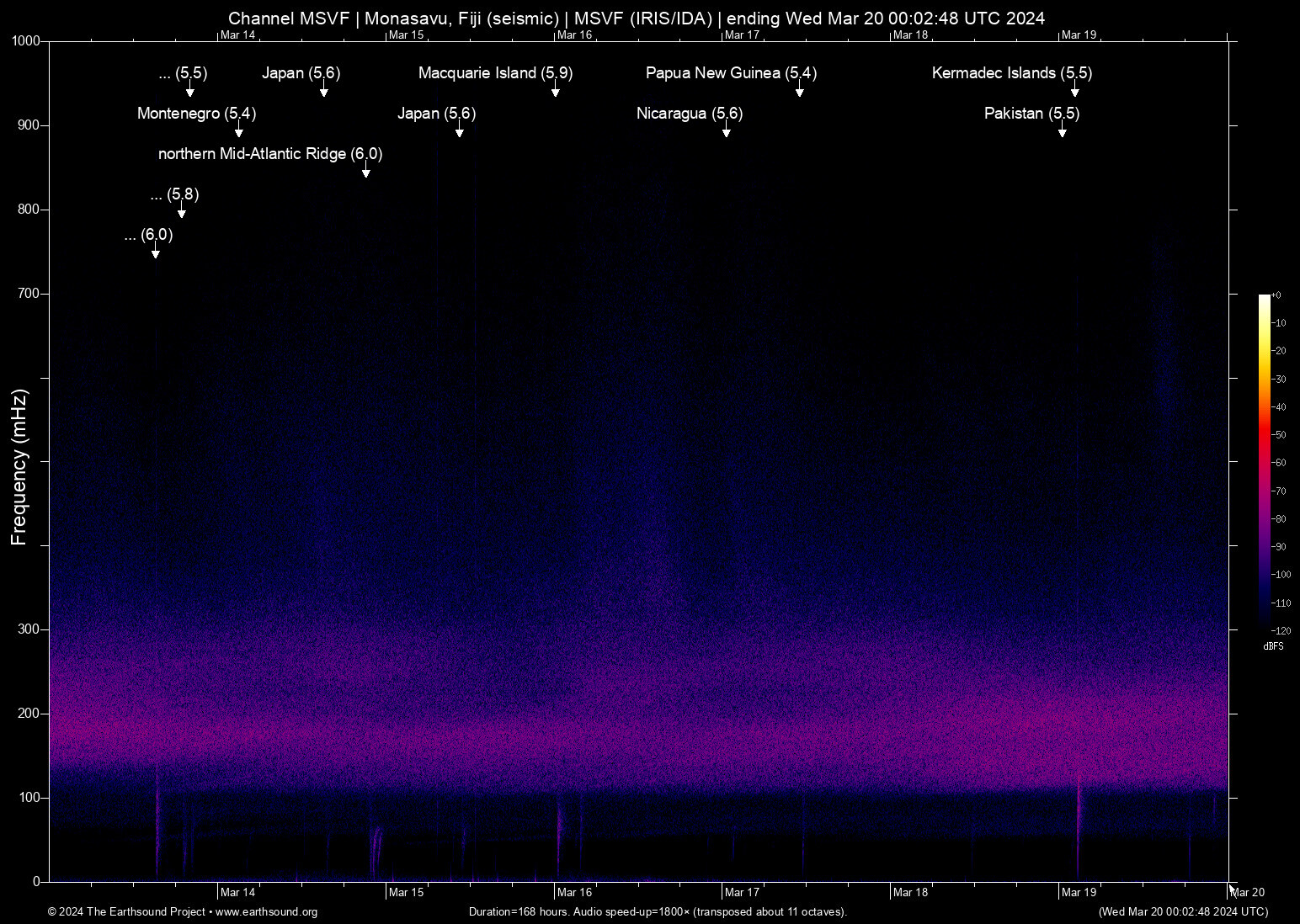
Task: Click the 300 tick on frequency axis
Action: 29,629
